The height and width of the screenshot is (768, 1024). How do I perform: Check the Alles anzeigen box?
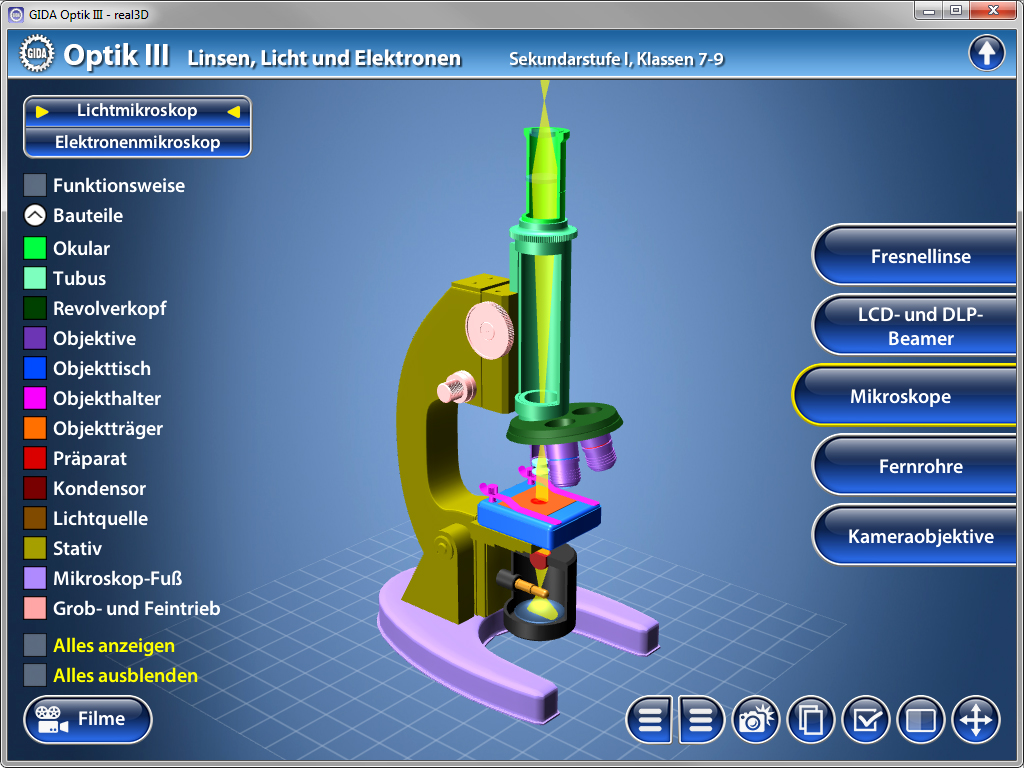click(35, 645)
